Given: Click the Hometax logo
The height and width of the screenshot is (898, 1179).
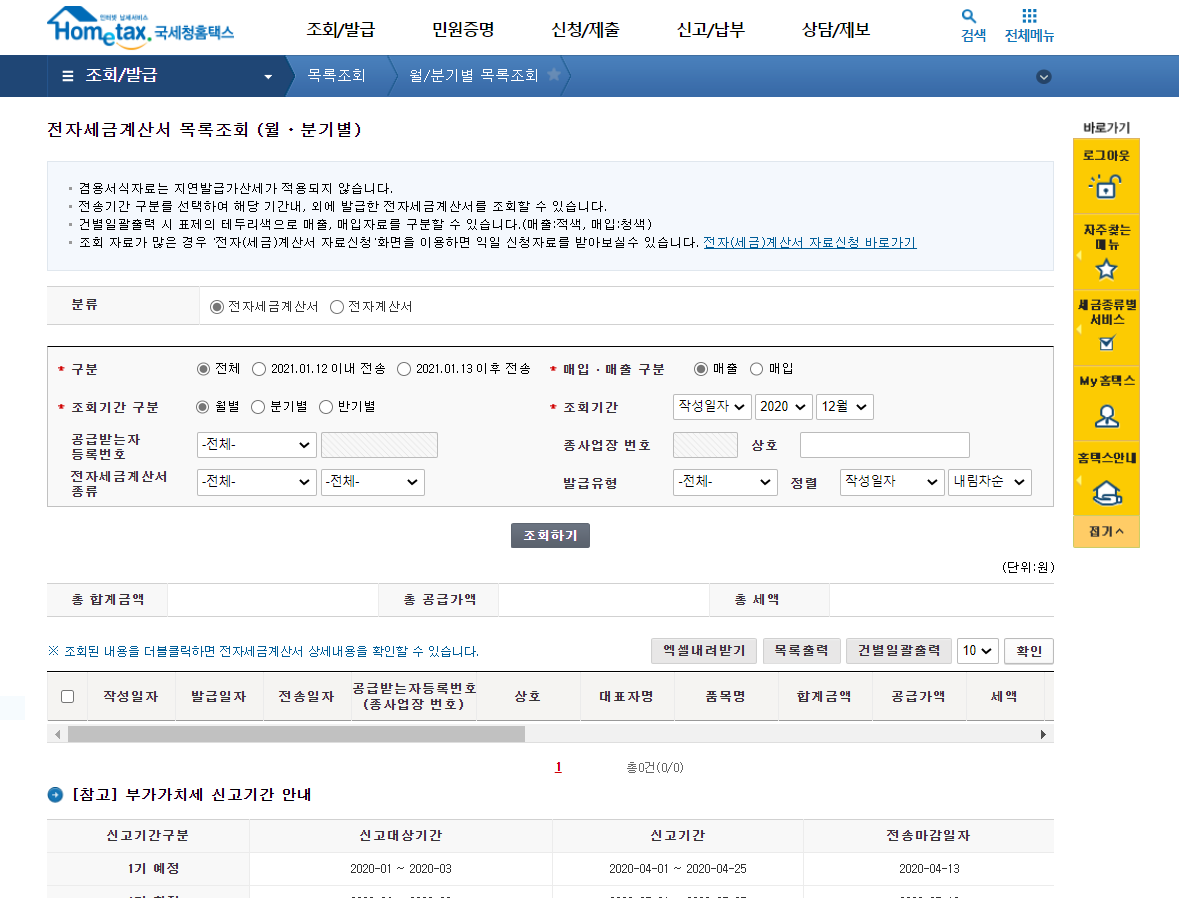Looking at the screenshot, I should click(141, 27).
